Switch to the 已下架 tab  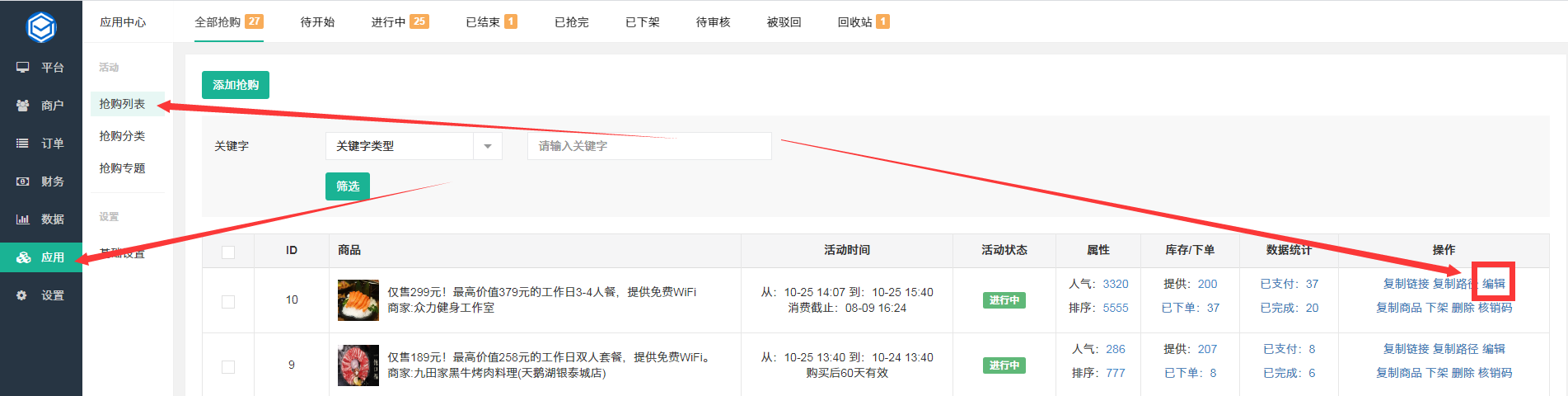(643, 21)
